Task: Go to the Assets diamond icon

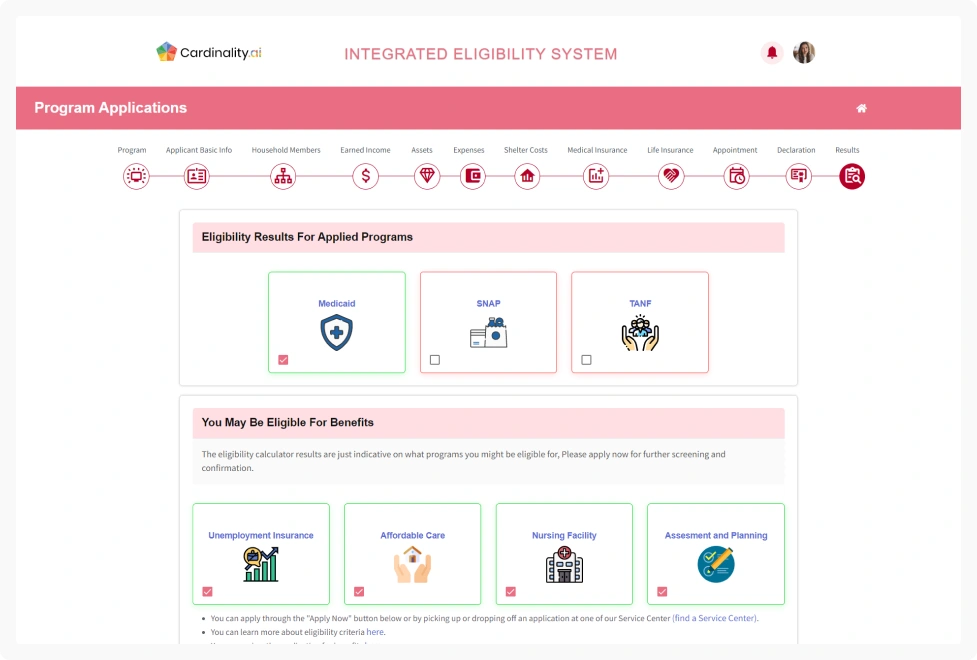Action: tap(427, 177)
